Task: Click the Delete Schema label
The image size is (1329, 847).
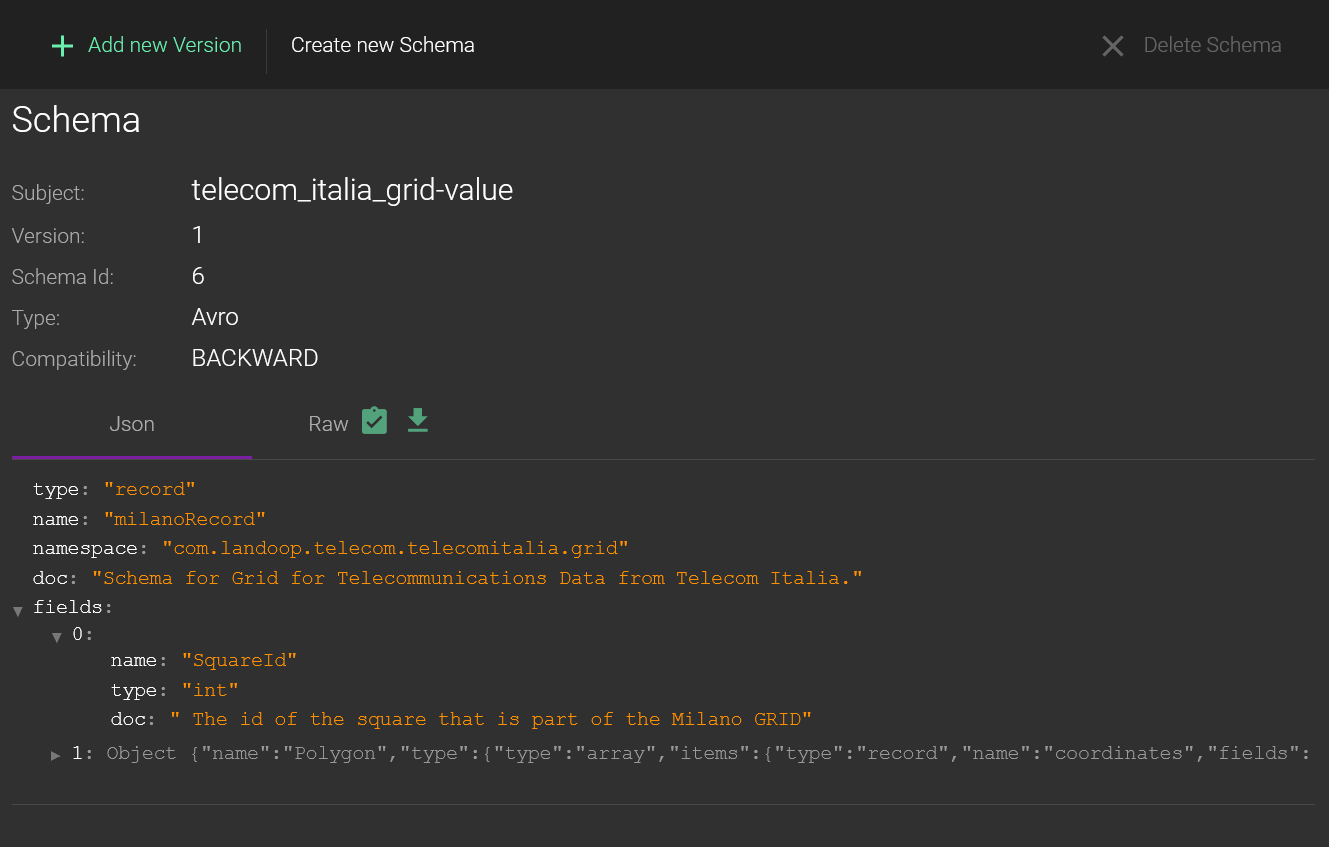Action: (x=1212, y=45)
